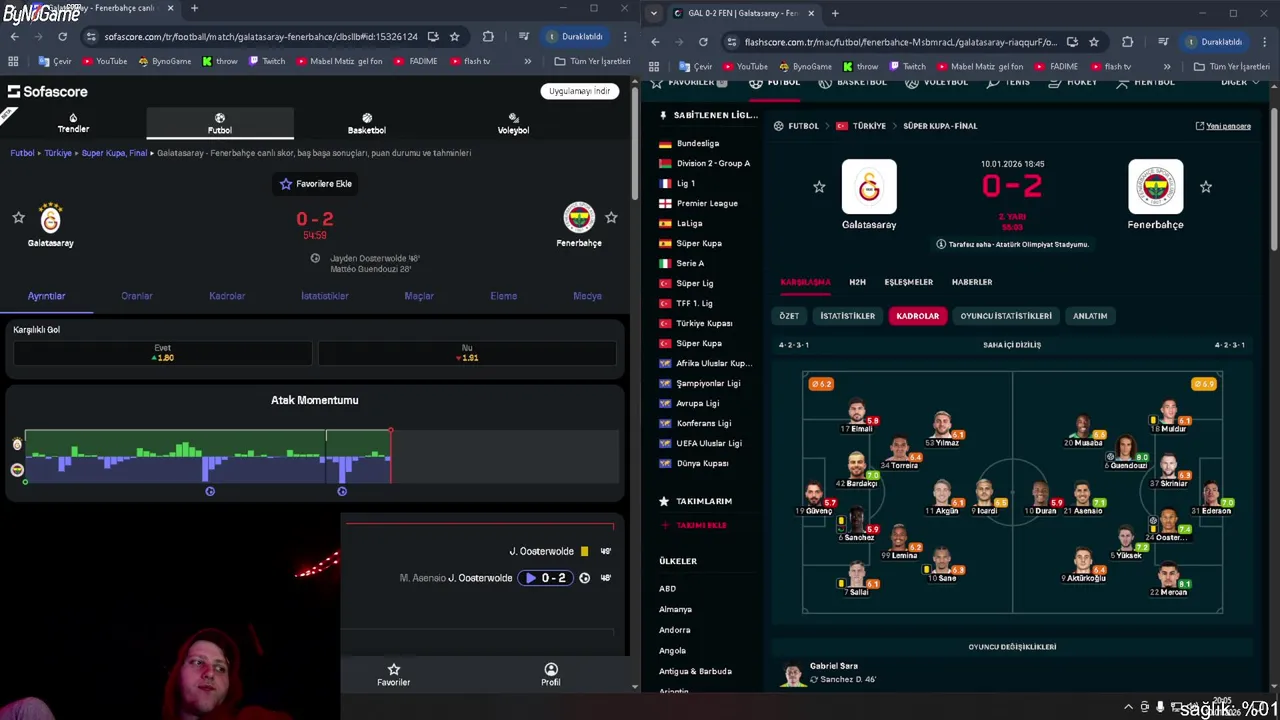
Task: Open the Maçlar tab
Action: [x=419, y=296]
